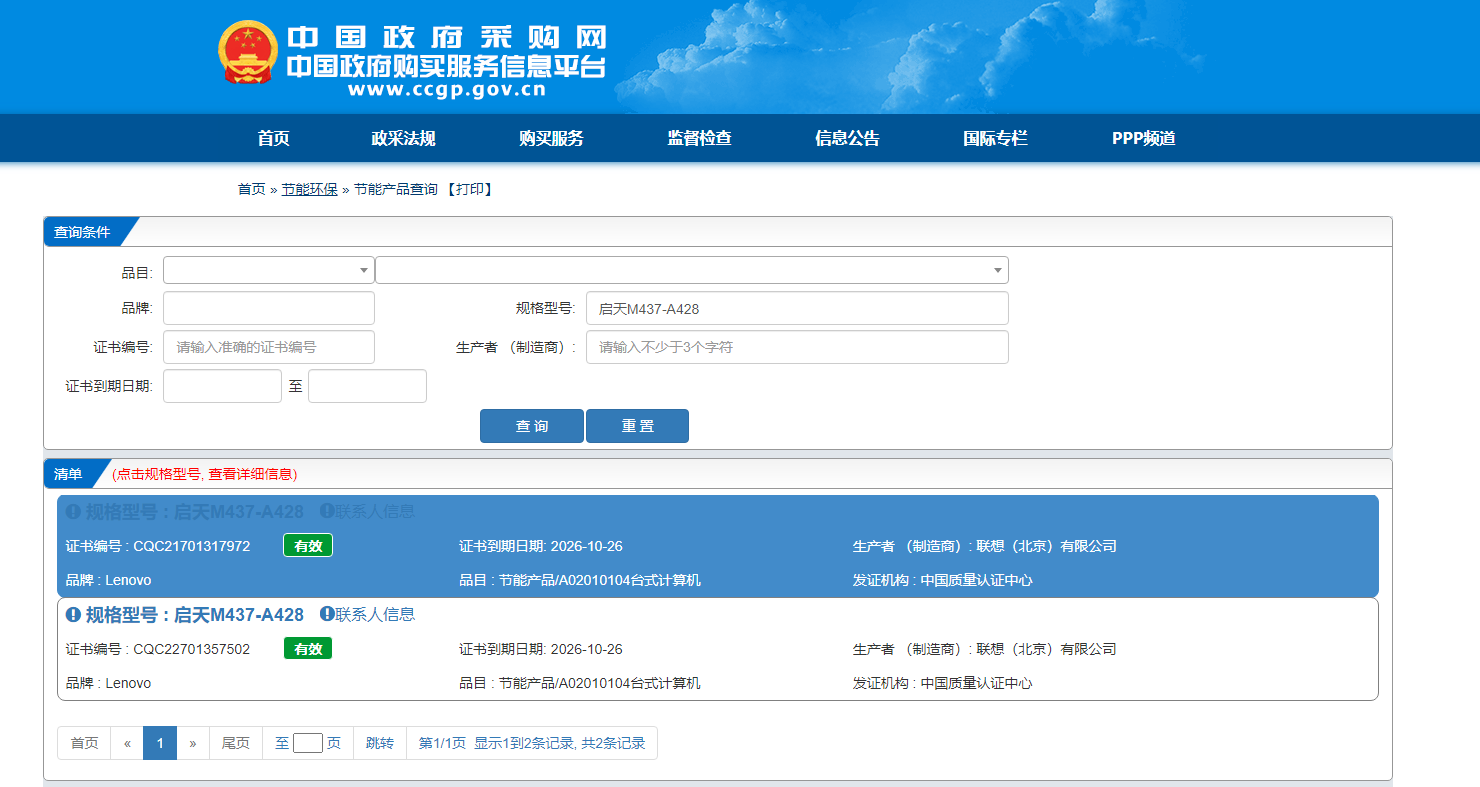Click the 联系人信息 info icon in second result
Screen dimensions: 1480x787
(x=327, y=614)
